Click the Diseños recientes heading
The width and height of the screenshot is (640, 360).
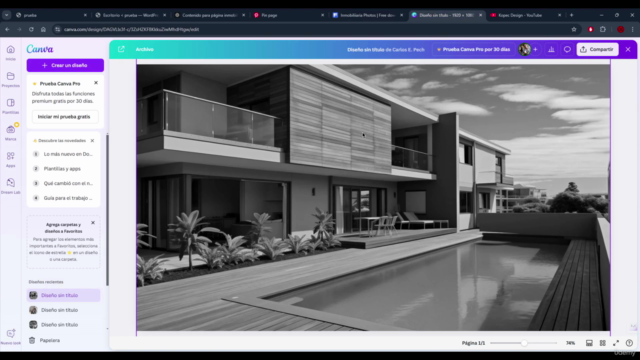point(46,282)
